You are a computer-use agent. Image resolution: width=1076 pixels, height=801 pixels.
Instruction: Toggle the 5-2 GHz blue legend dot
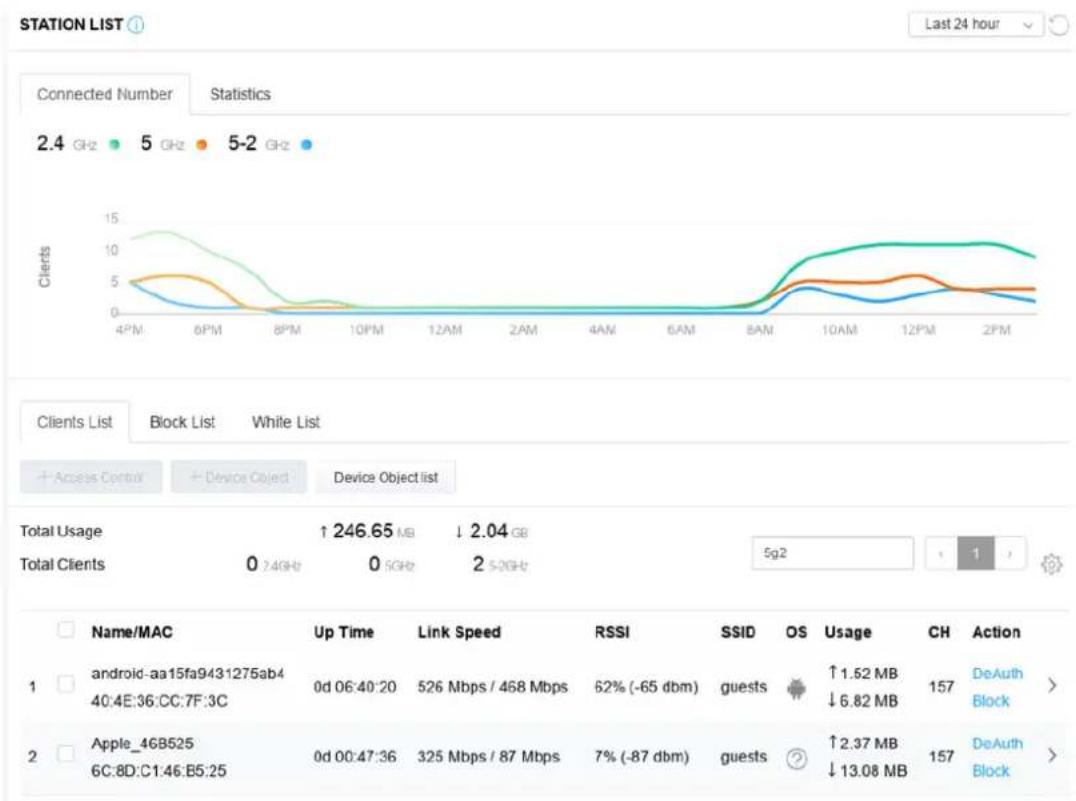click(x=307, y=144)
